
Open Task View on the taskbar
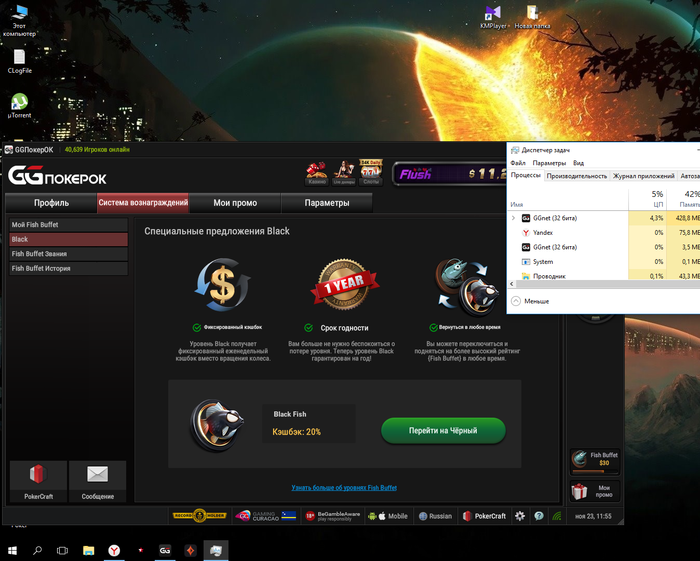62,551
